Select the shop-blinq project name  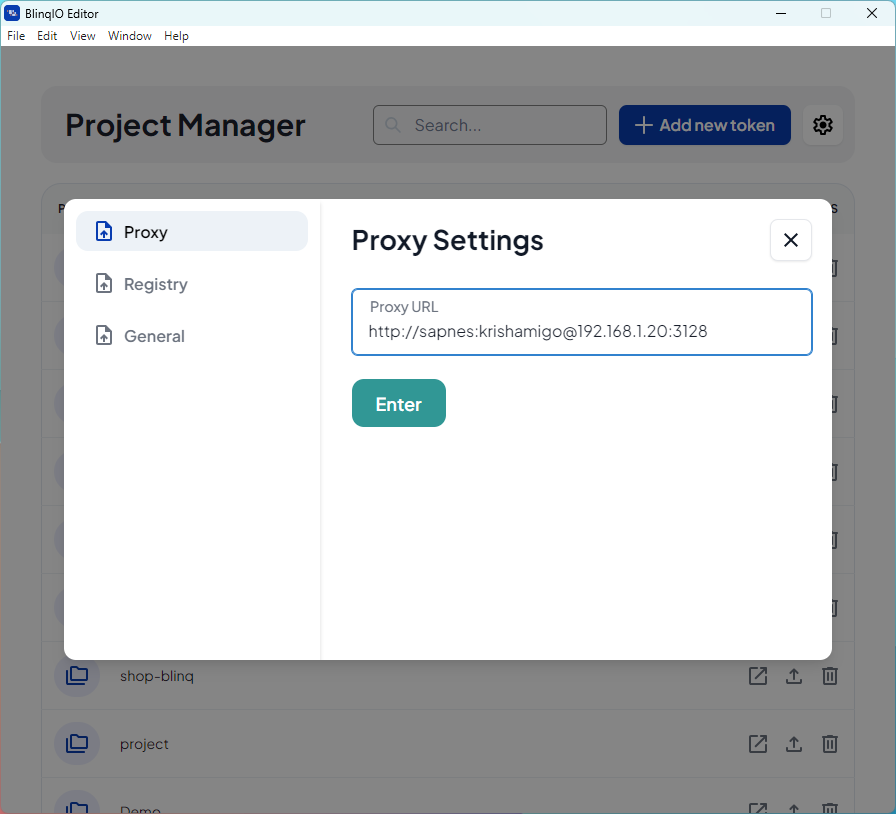pos(157,676)
